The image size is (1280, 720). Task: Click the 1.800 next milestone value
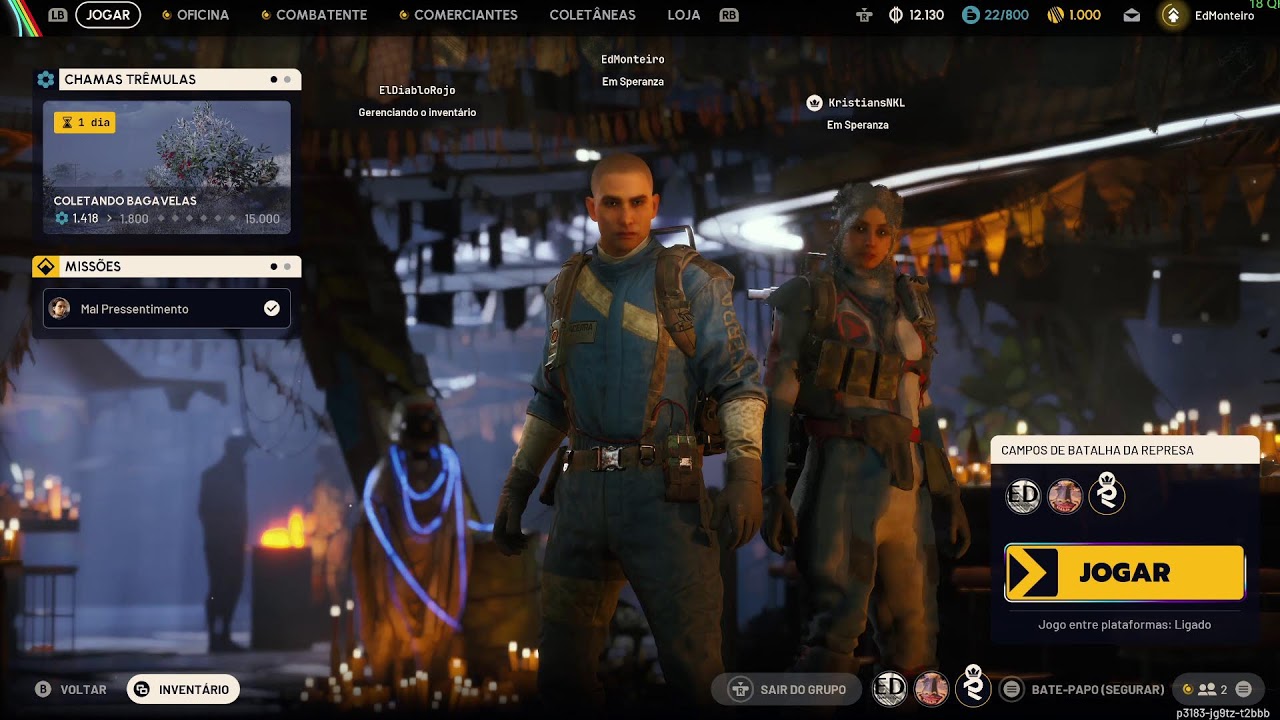pos(134,218)
